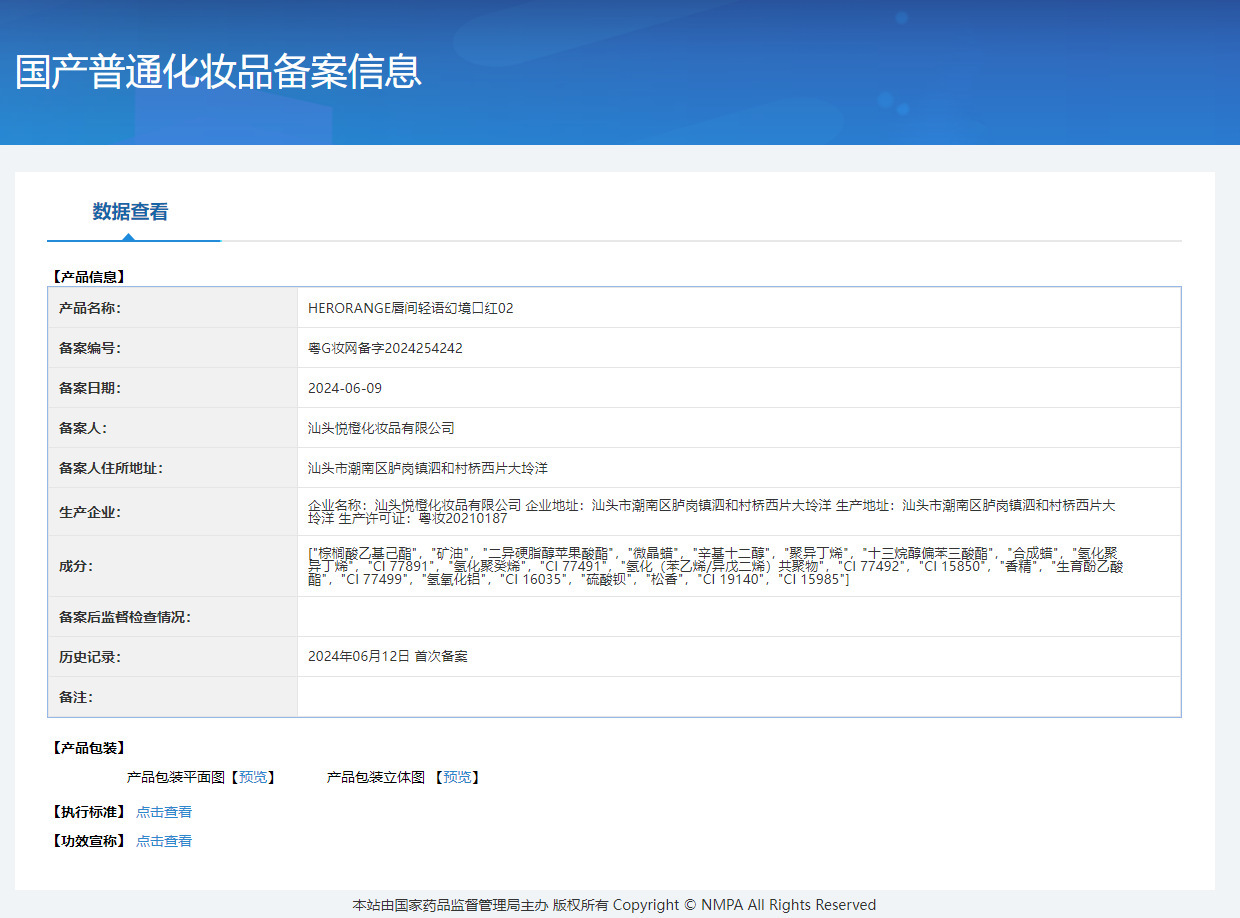Image resolution: width=1240 pixels, height=918 pixels.
Task: Click the 历史记录 label cell
Action: click(x=173, y=657)
